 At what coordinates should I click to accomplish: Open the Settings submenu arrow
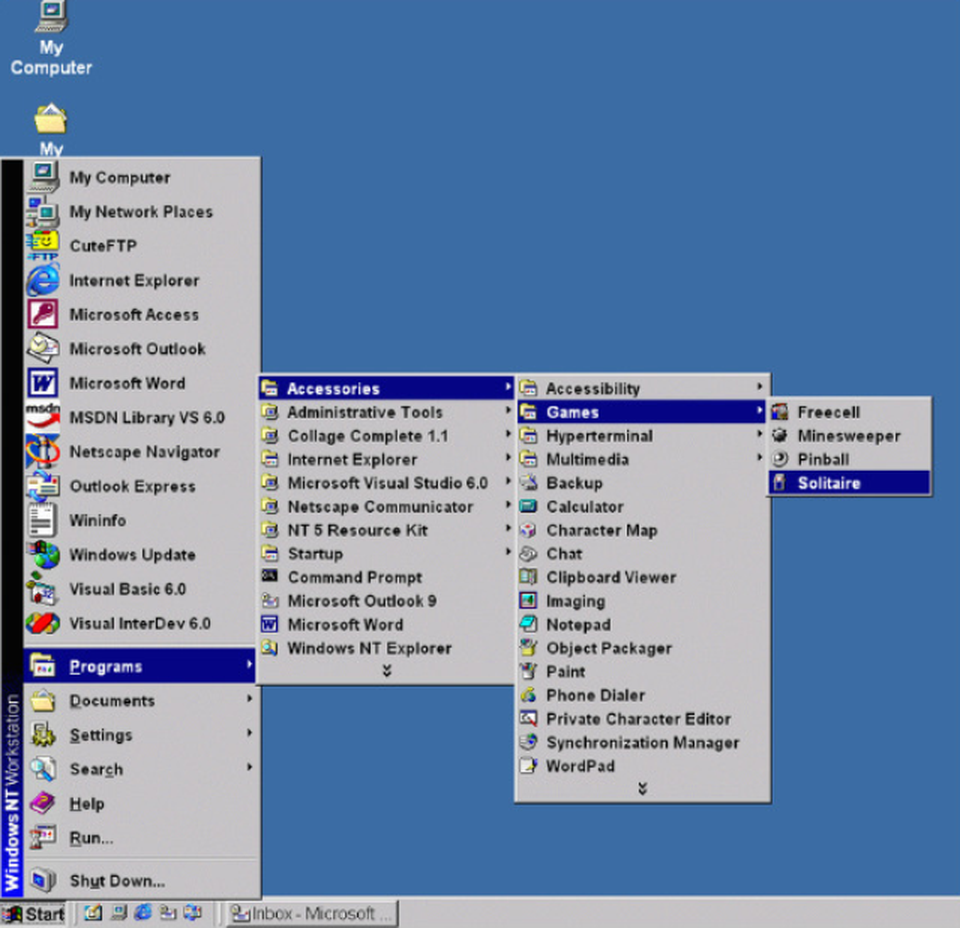(249, 733)
